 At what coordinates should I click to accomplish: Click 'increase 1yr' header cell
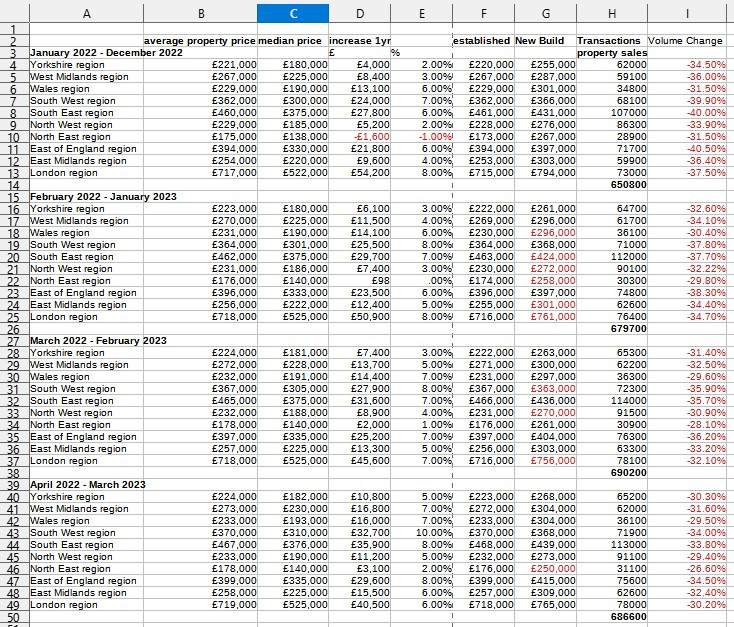(360, 41)
